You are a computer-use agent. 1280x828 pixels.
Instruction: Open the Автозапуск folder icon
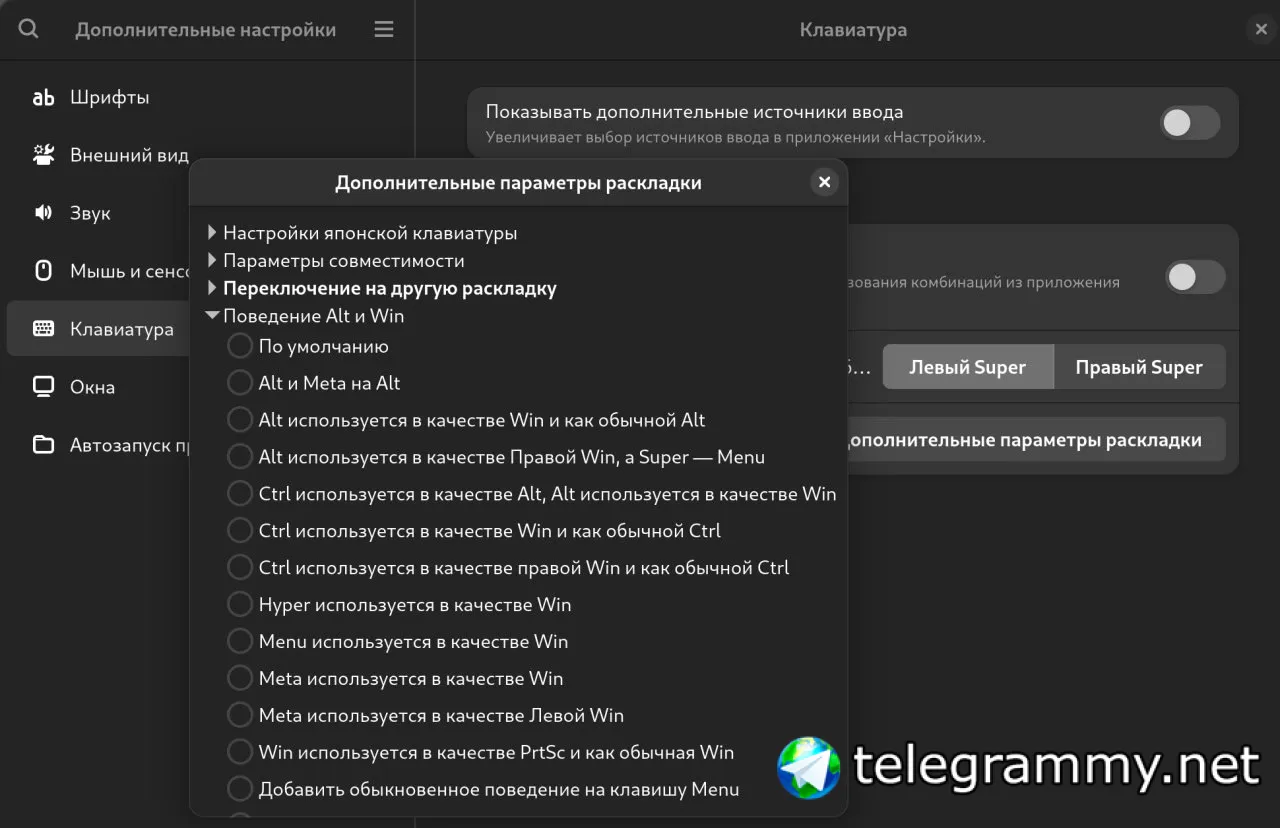pyautogui.click(x=43, y=445)
